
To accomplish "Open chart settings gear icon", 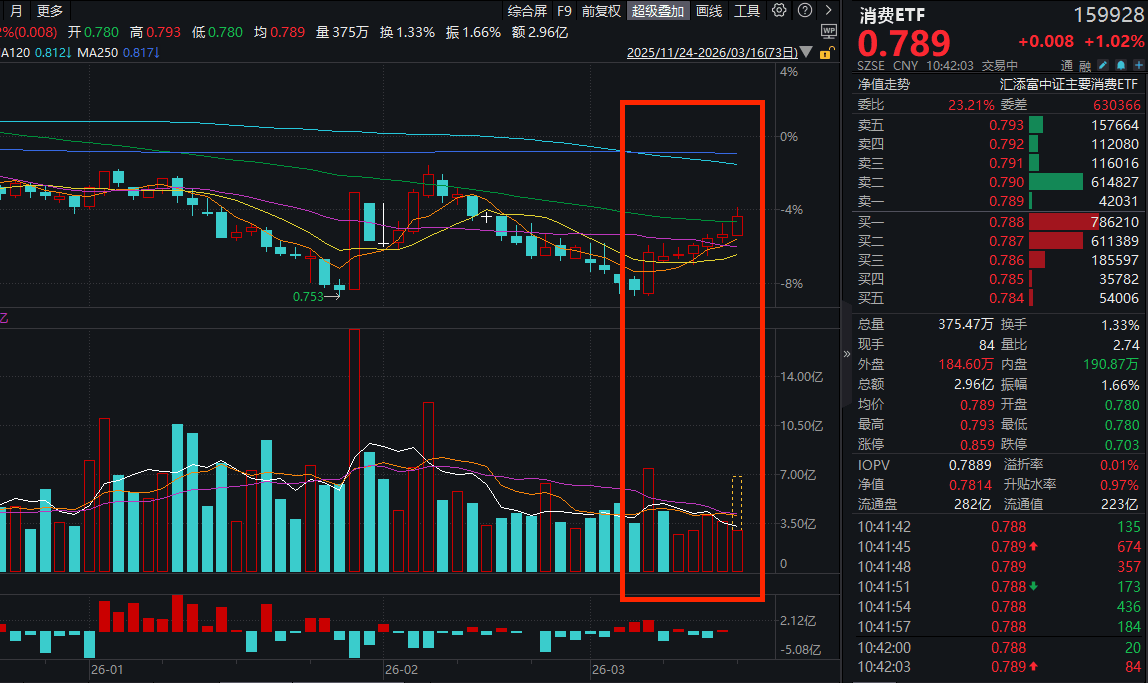I will [779, 11].
